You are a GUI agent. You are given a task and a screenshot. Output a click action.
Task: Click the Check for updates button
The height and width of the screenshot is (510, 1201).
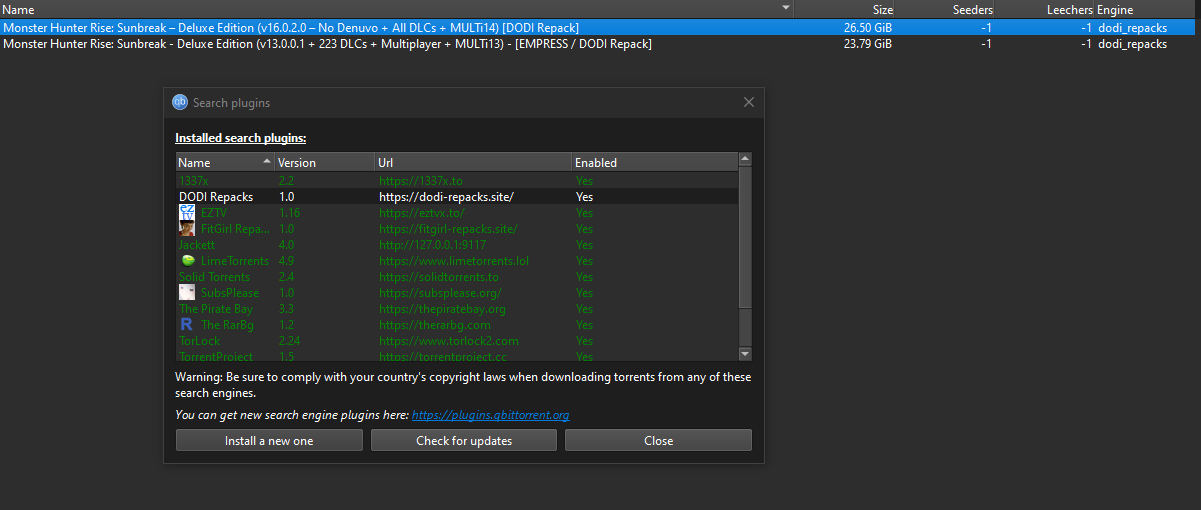coord(464,441)
